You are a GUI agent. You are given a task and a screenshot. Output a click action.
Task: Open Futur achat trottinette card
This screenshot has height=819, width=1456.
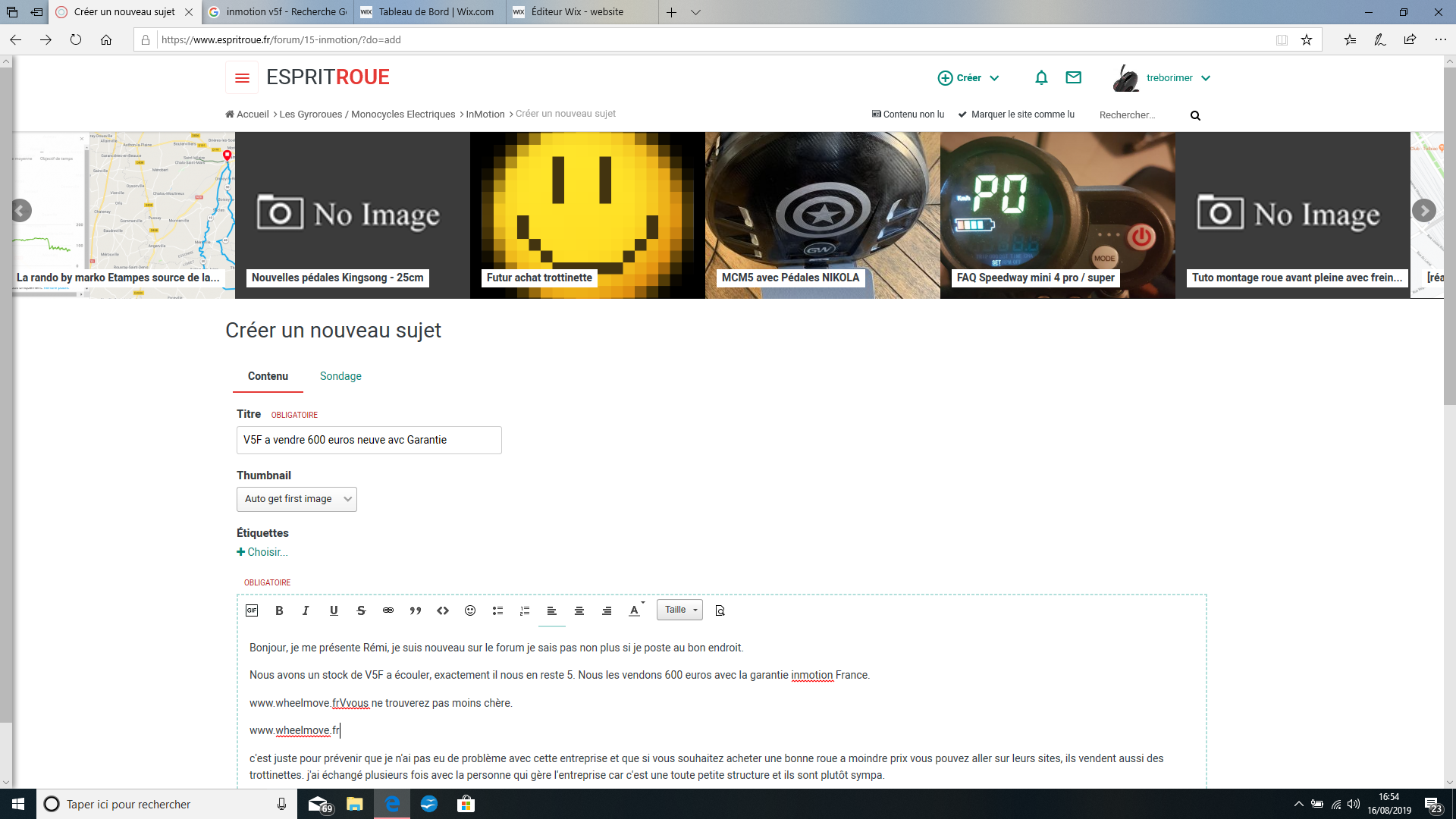[588, 215]
